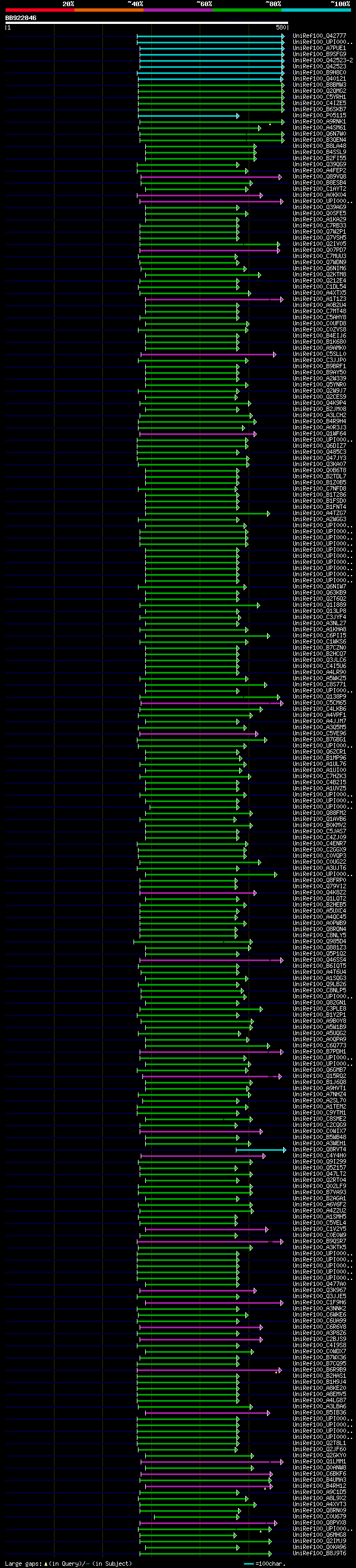This screenshot has width=356, height=1568.
Task: Select the UniRef100_B3QEN4 label
Action: (319, 140)
